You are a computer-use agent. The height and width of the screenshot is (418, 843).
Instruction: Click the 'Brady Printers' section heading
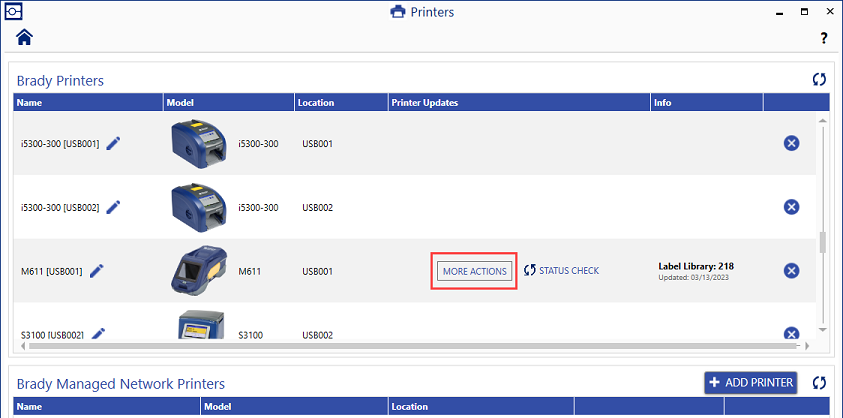coord(60,81)
